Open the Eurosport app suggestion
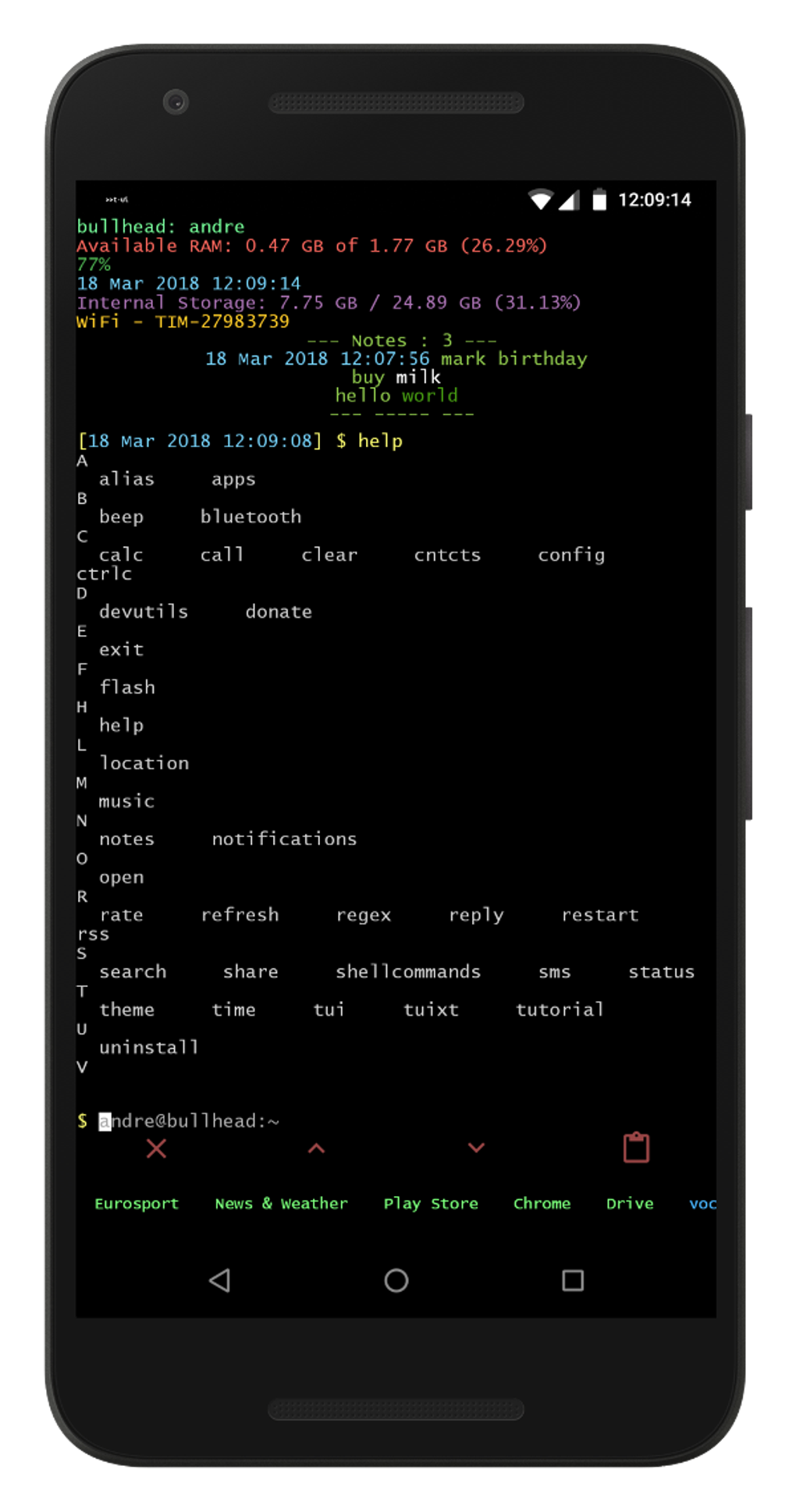Screen dimensions: 796x1512 (x=137, y=1203)
